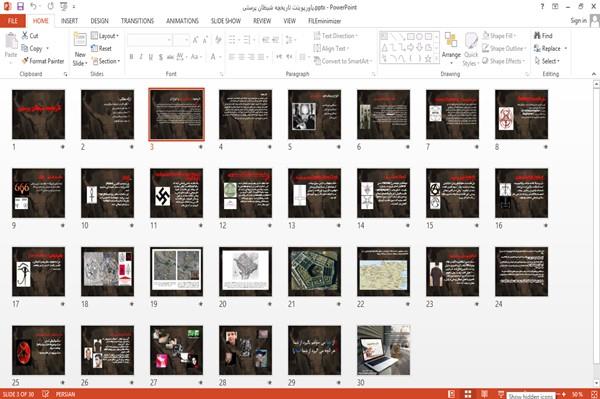This screenshot has width=600, height=399.
Task: Switch to Normal view in status bar
Action: click(x=452, y=394)
